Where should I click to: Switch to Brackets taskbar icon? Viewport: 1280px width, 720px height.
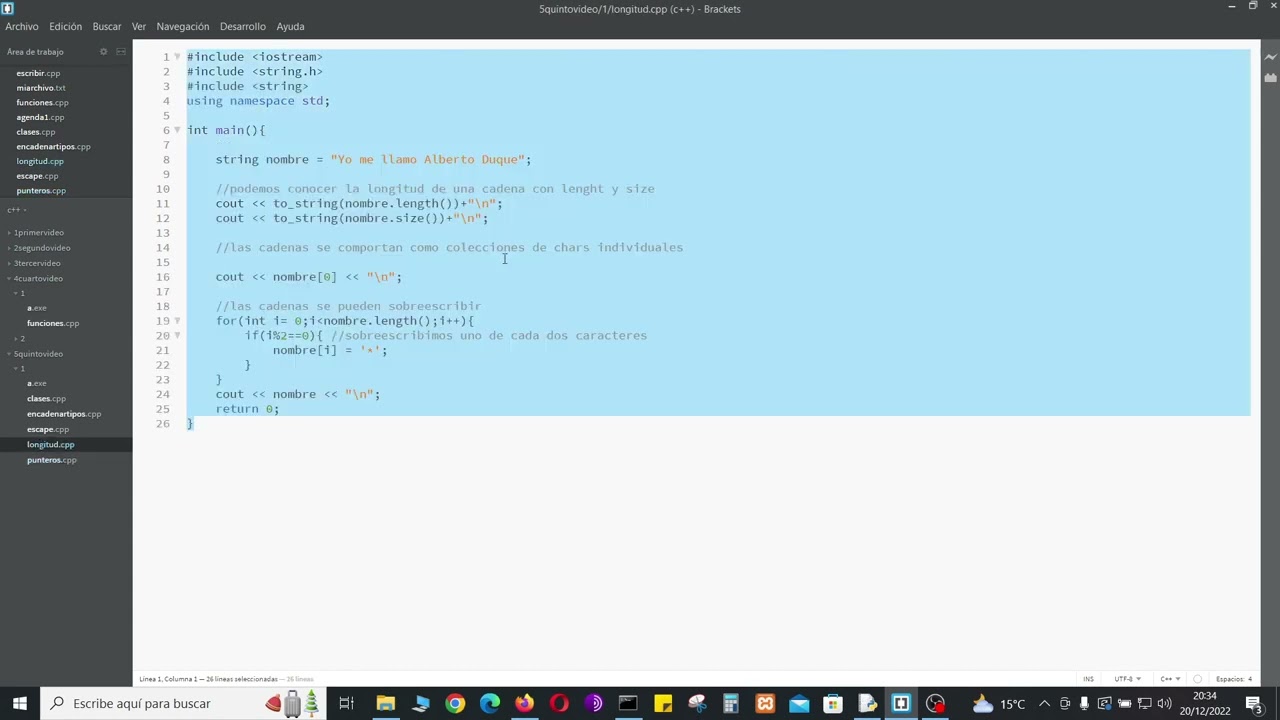click(901, 703)
